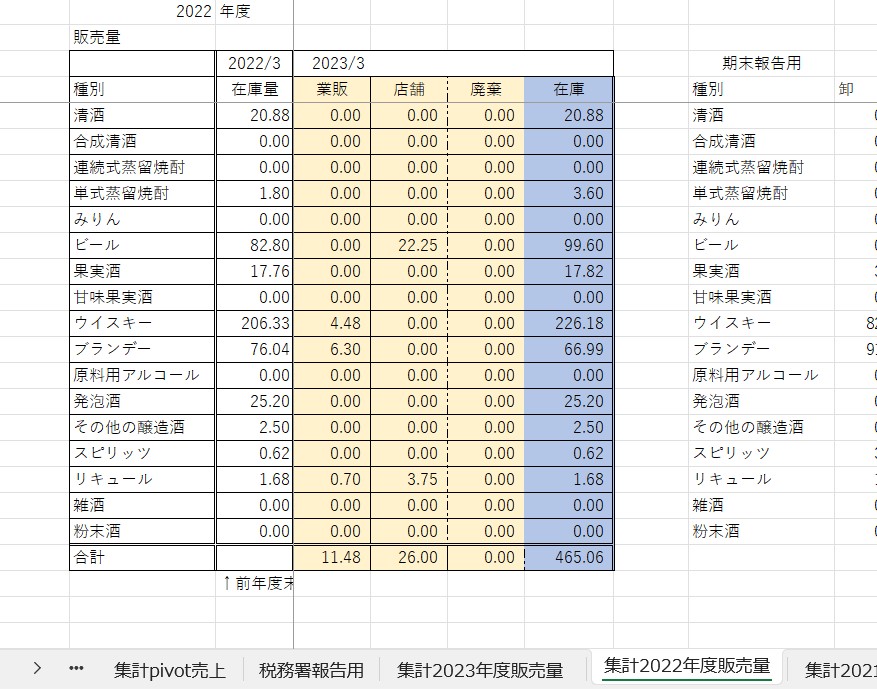
Task: Open the partially visible 集計2021 sheet tab
Action: (840, 669)
